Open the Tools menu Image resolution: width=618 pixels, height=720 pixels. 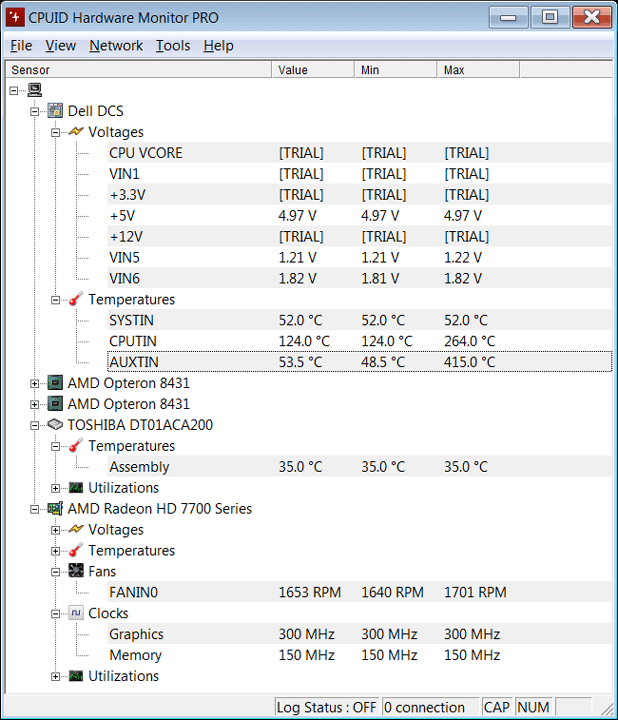point(173,45)
